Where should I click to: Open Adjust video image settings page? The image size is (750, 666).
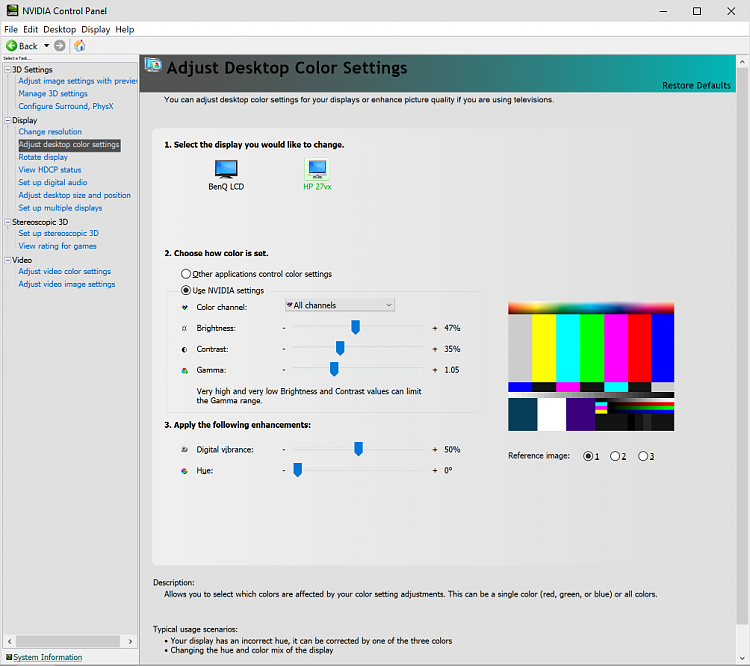tap(67, 284)
